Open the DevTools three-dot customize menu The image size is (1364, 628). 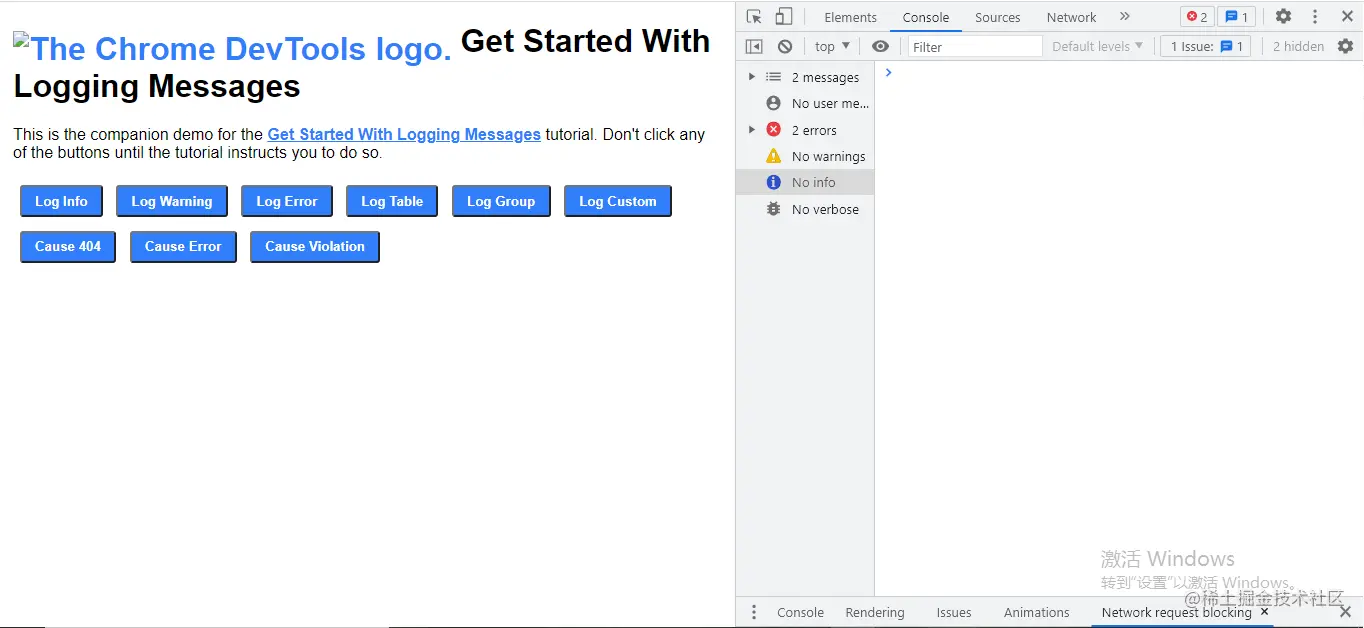tap(1315, 17)
